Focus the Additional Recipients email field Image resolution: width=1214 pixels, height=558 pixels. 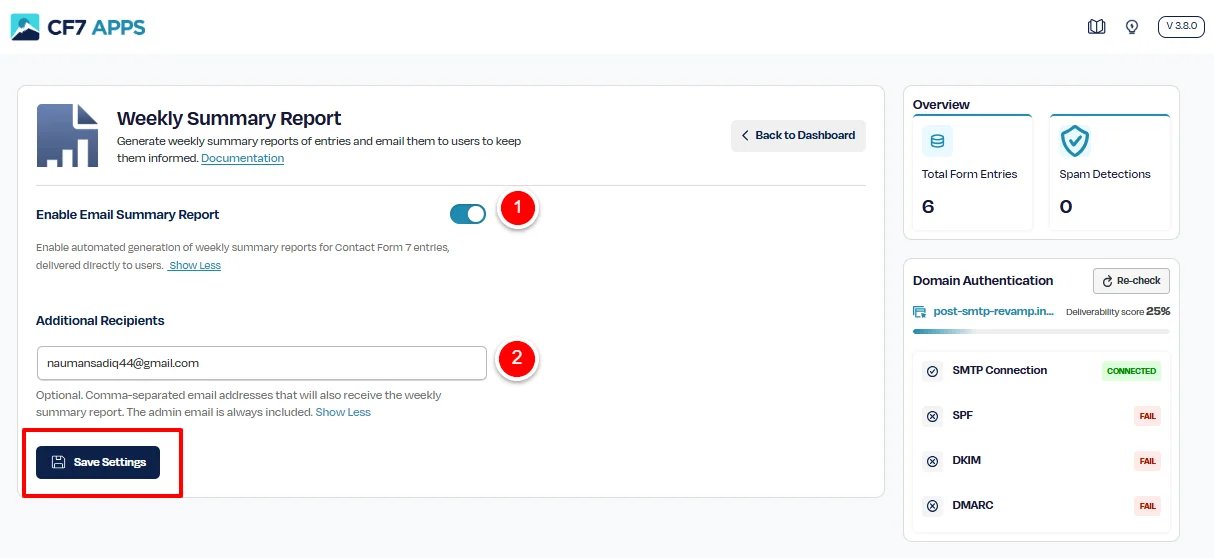[x=261, y=363]
